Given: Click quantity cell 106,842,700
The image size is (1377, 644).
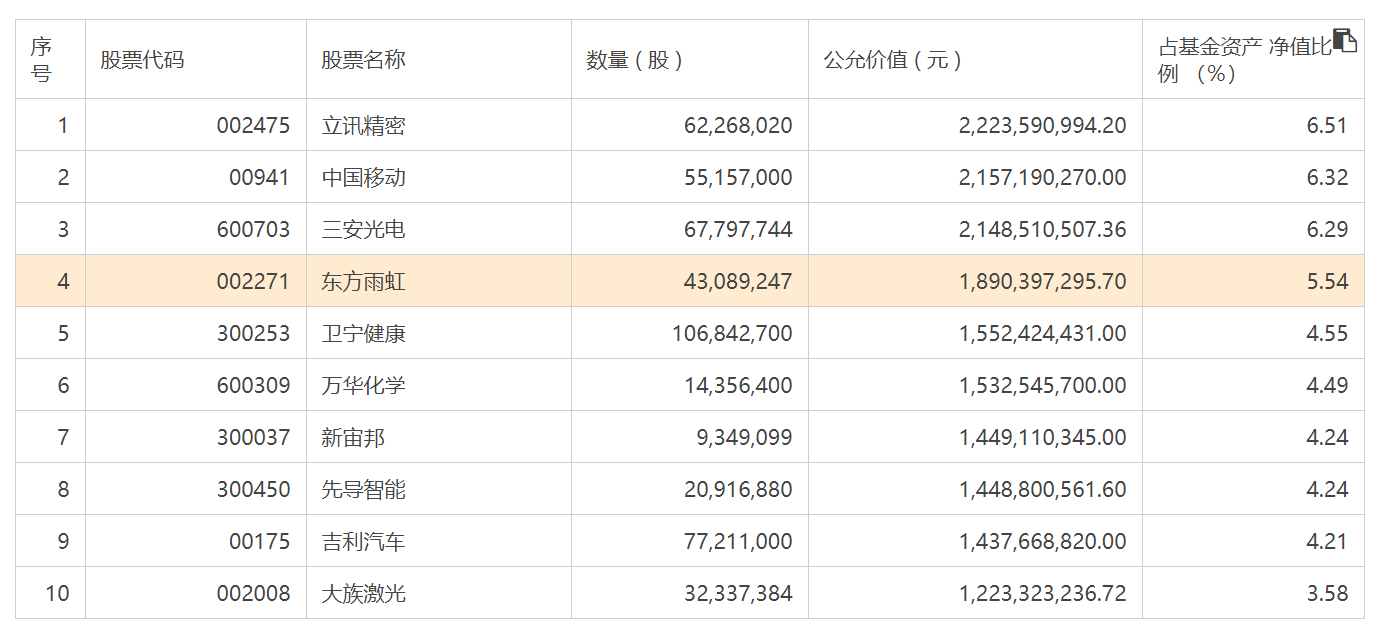Looking at the screenshot, I should [732, 334].
